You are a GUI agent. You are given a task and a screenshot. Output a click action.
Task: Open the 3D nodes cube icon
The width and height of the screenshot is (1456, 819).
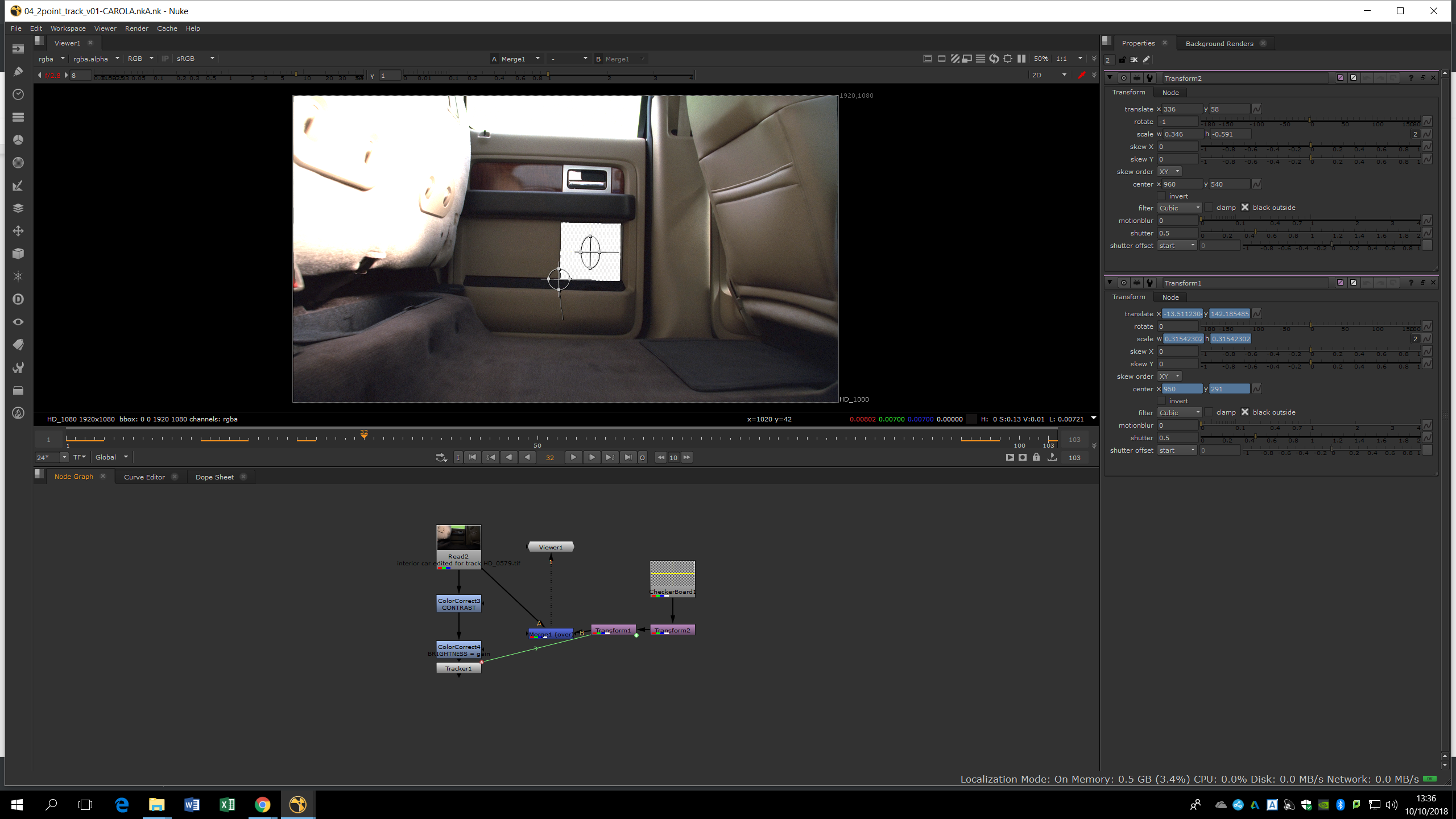[18, 254]
